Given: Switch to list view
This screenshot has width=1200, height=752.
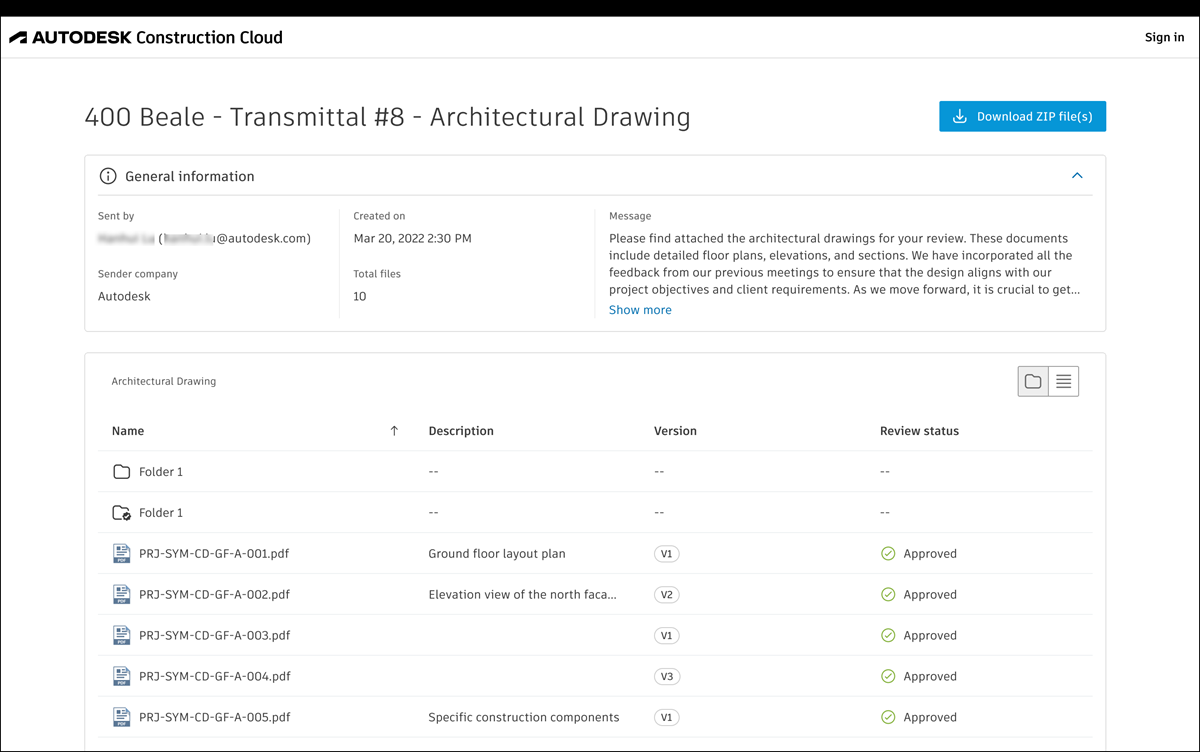Looking at the screenshot, I should pyautogui.click(x=1063, y=381).
